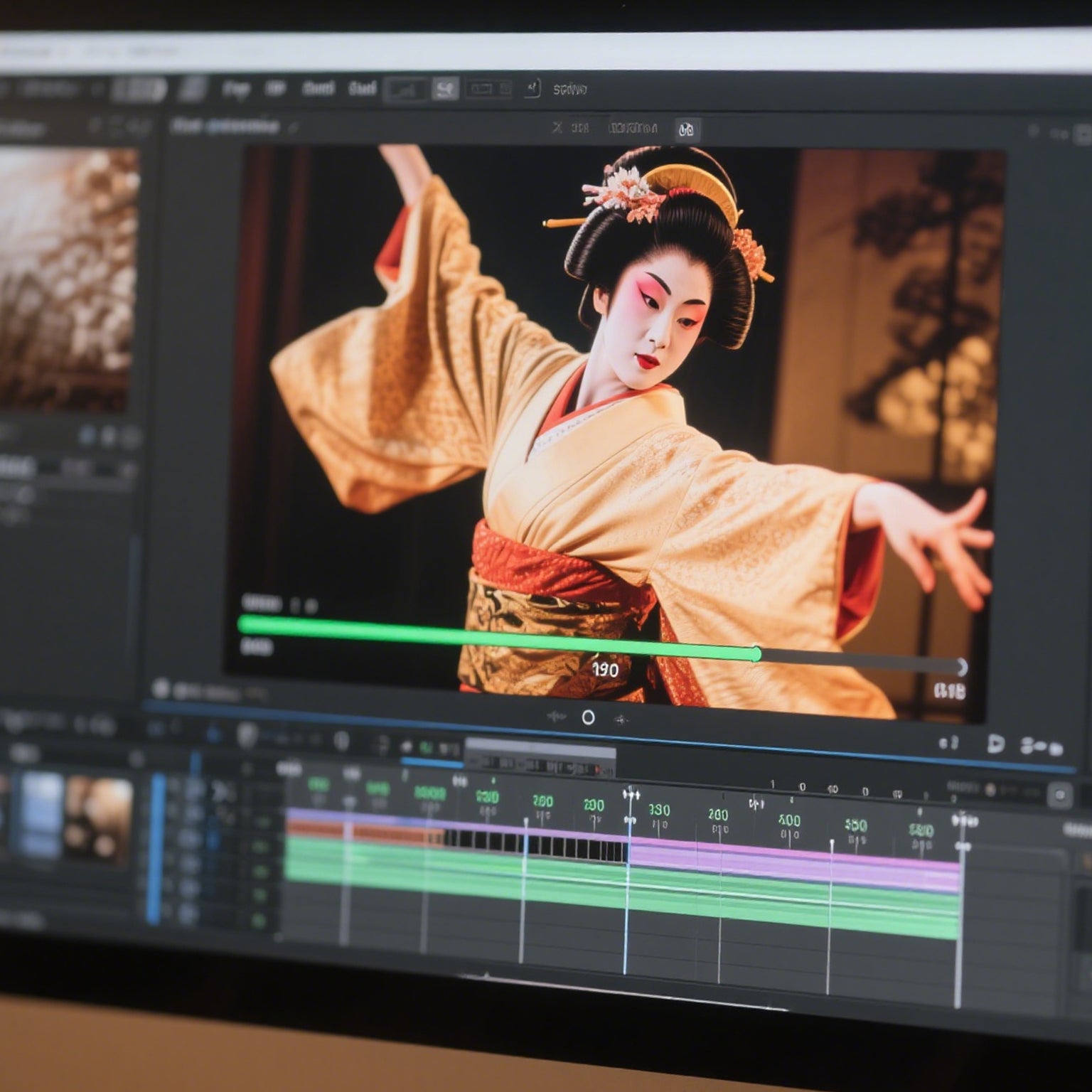Screen dimensions: 1092x1092
Task: Click the progress bar's end handle on the right
Action: pyautogui.click(x=961, y=667)
